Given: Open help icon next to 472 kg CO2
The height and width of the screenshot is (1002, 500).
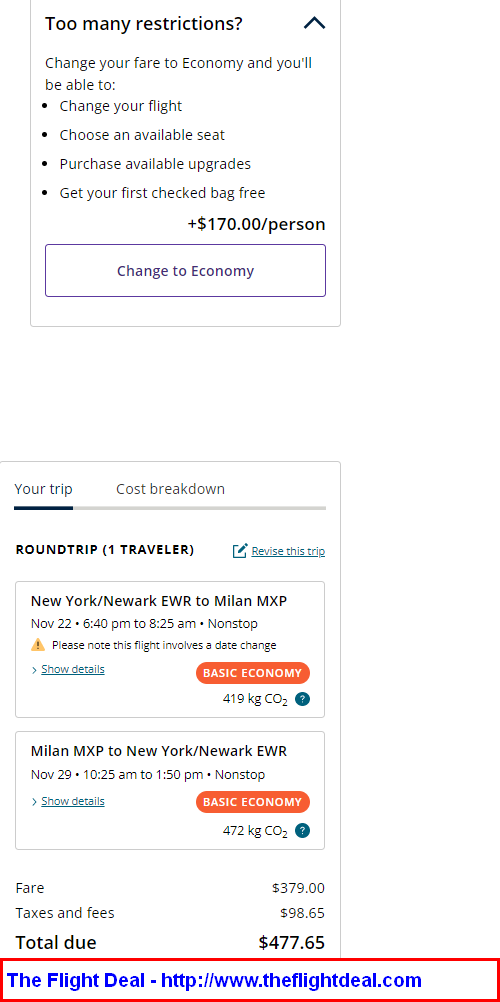Looking at the screenshot, I should pos(303,831).
